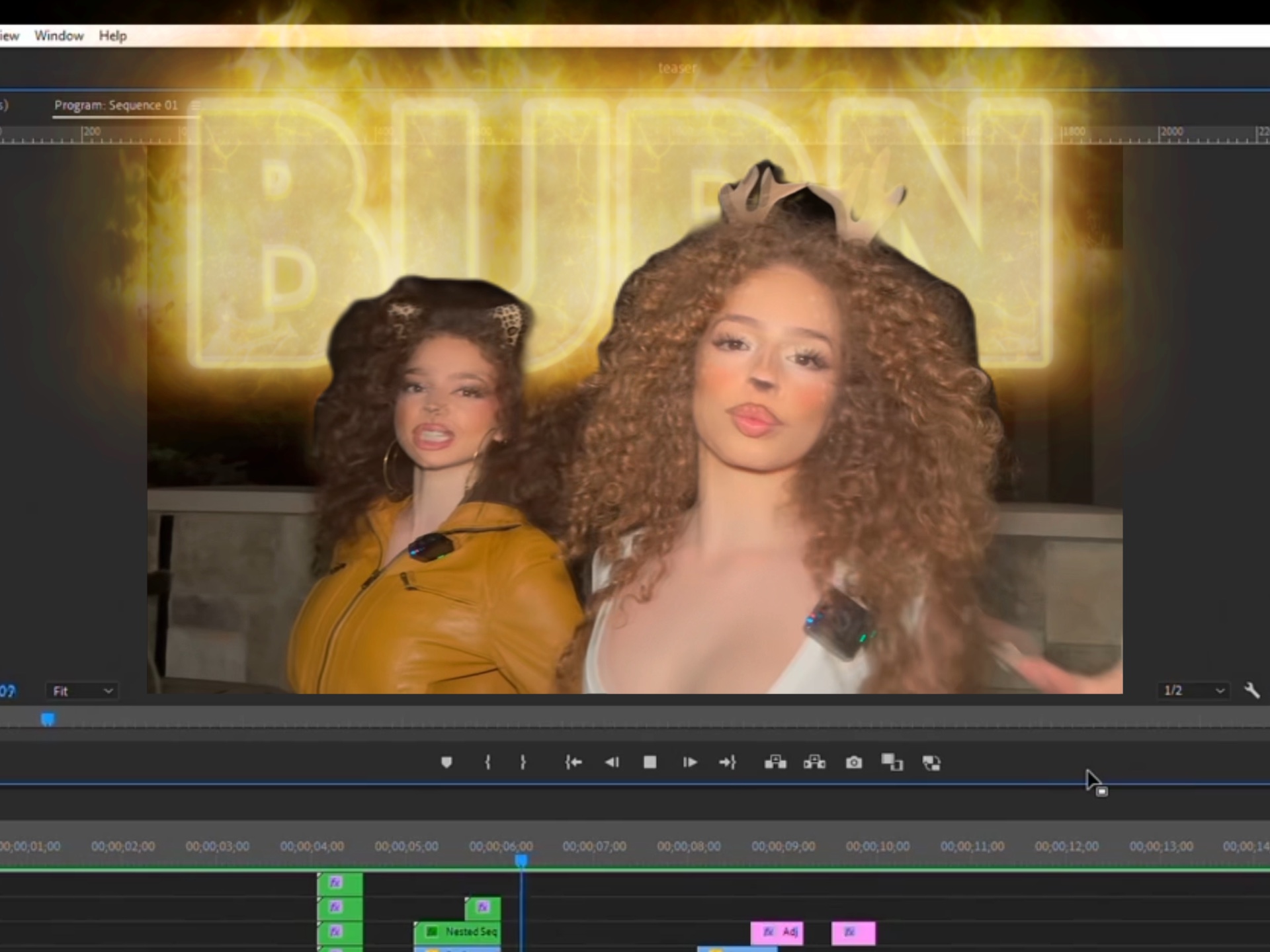The height and width of the screenshot is (952, 1270).
Task: Toggle the Comparison View button
Action: (892, 762)
